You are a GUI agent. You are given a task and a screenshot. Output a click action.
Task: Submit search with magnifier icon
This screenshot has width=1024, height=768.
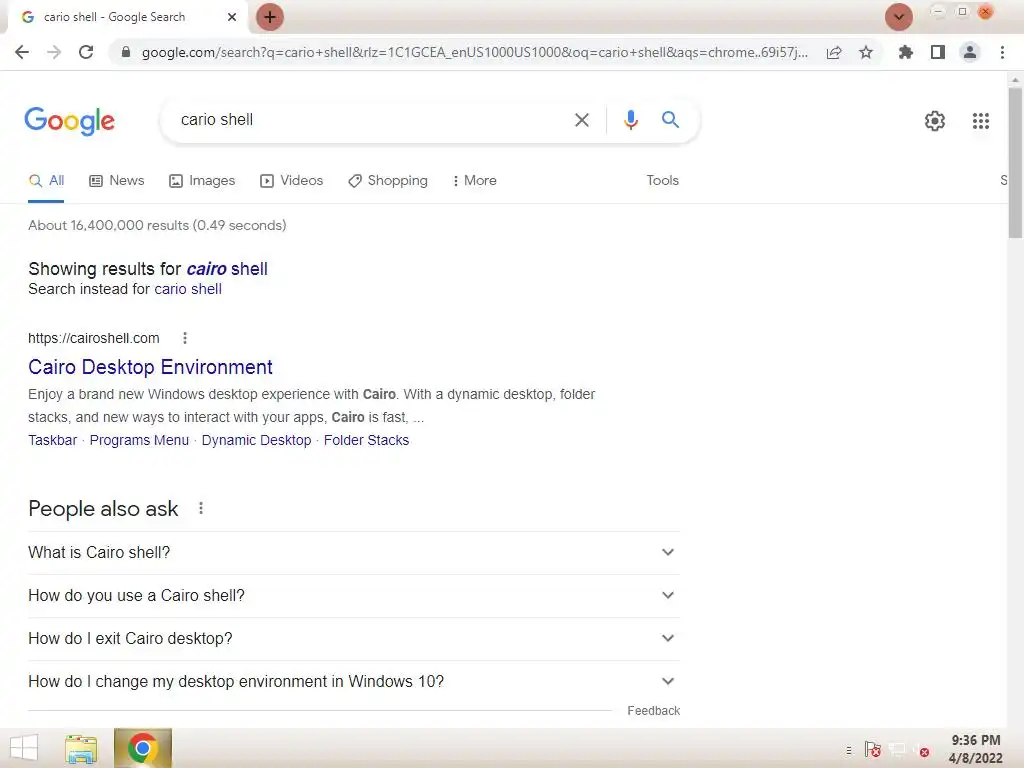tap(670, 120)
